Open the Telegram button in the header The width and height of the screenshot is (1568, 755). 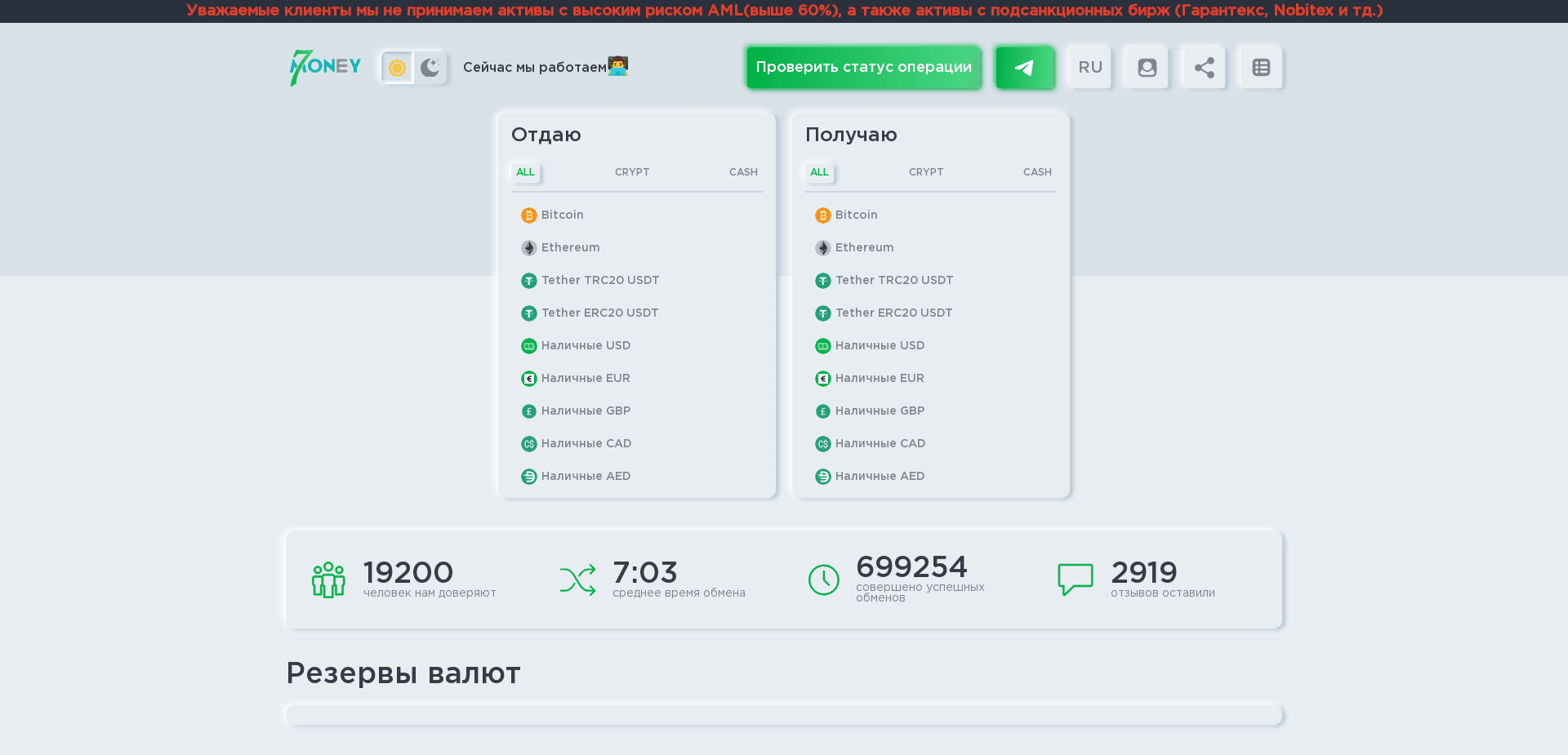point(1025,67)
